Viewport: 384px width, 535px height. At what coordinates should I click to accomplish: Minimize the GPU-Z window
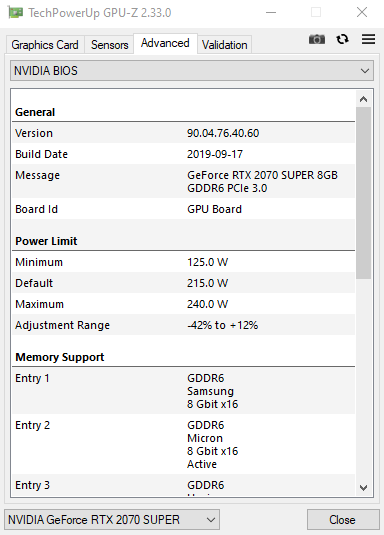coord(271,13)
